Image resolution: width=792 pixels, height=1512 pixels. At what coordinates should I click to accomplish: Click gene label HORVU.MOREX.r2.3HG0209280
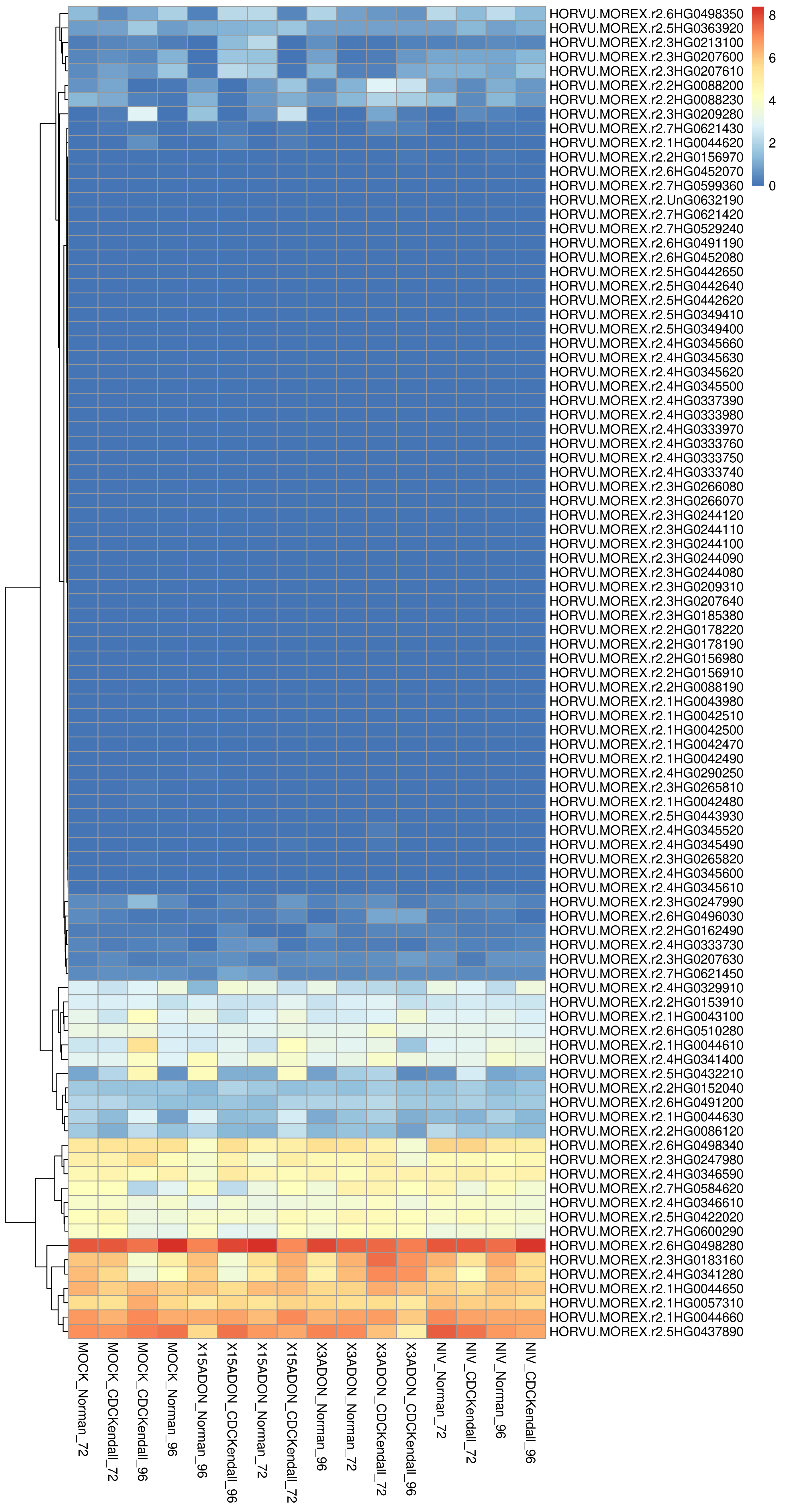(646, 115)
